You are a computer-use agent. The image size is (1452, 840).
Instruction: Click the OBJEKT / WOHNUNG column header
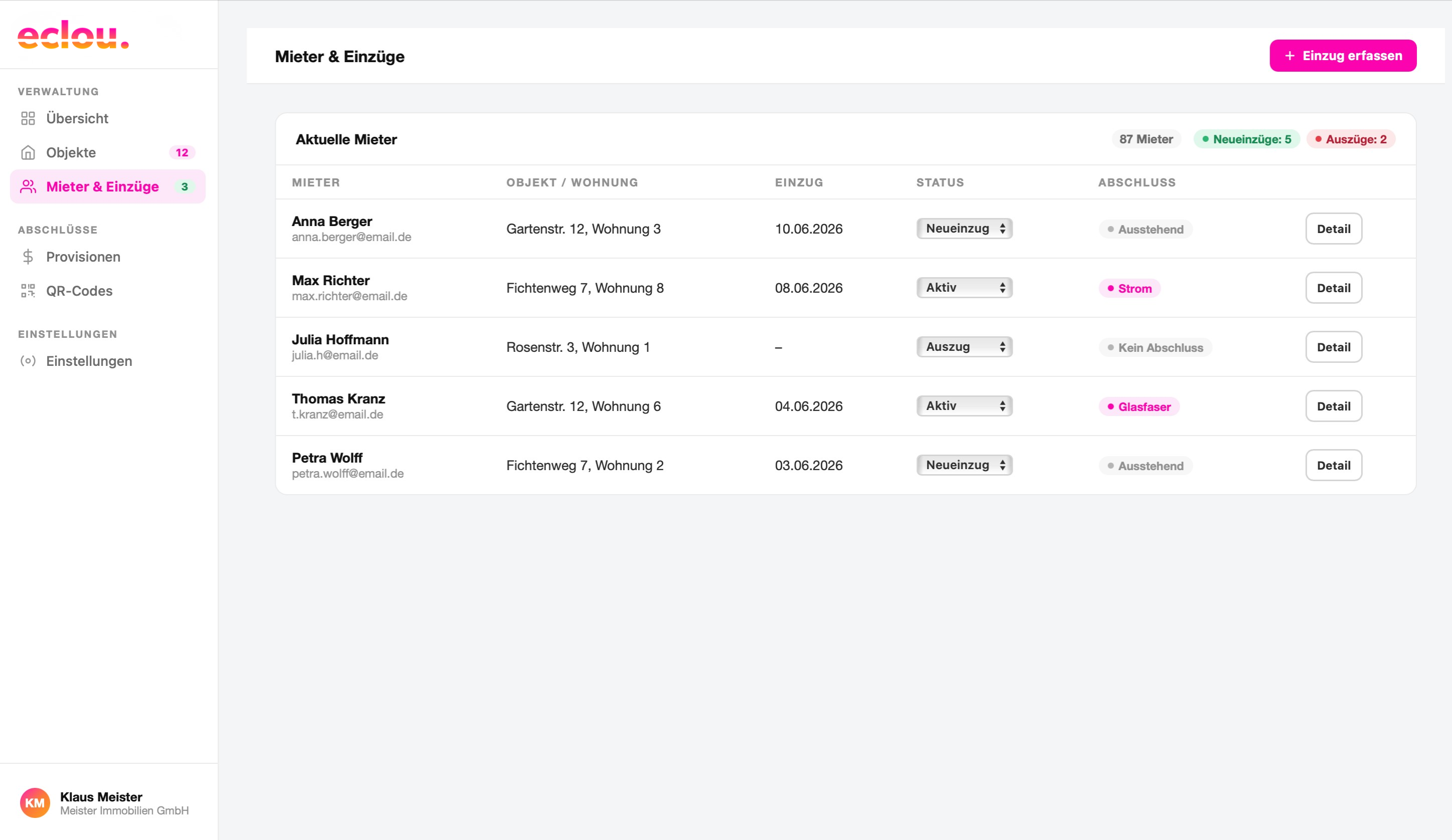[572, 182]
